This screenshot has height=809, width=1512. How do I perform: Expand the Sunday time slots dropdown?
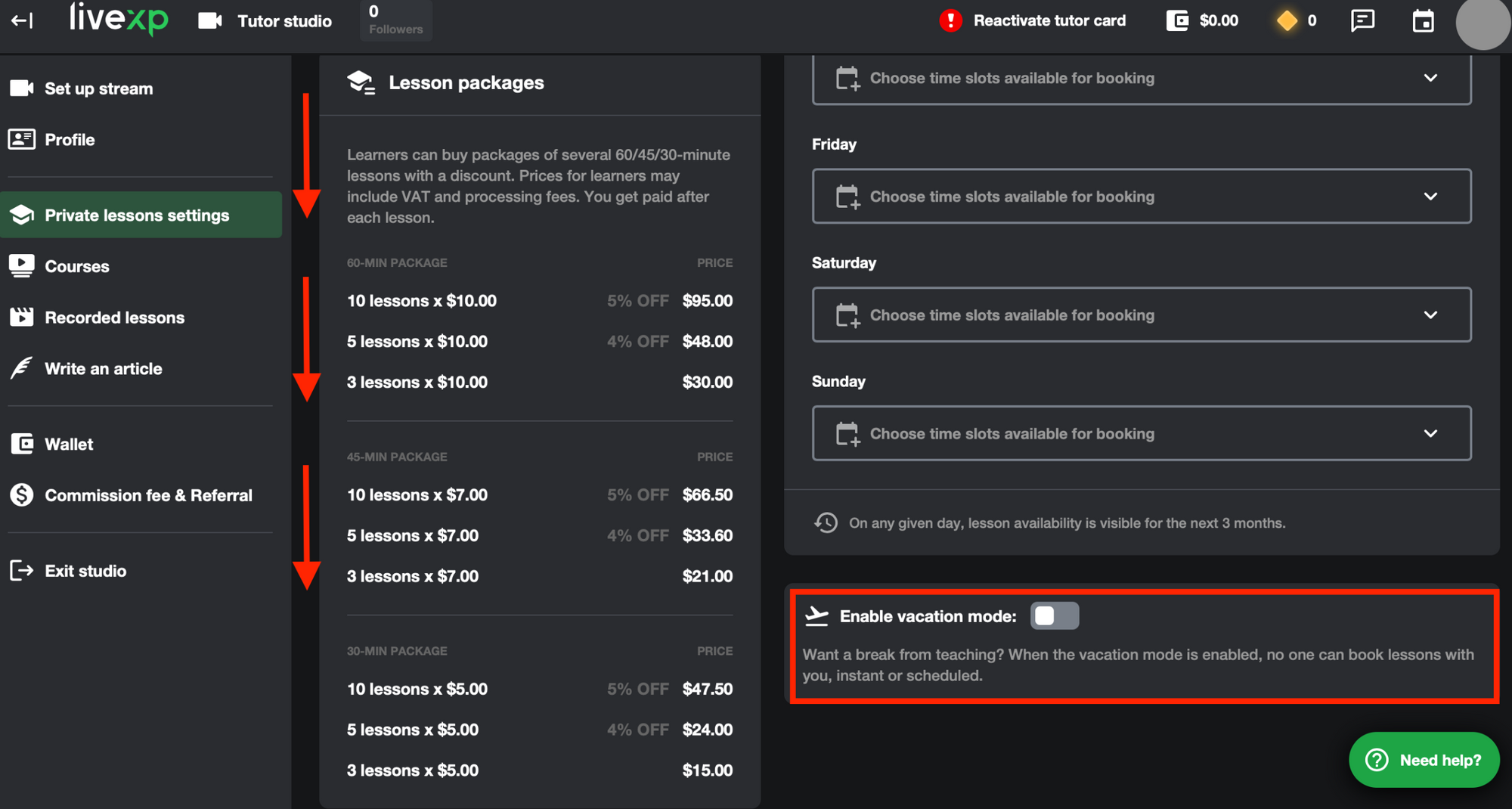coord(1141,434)
